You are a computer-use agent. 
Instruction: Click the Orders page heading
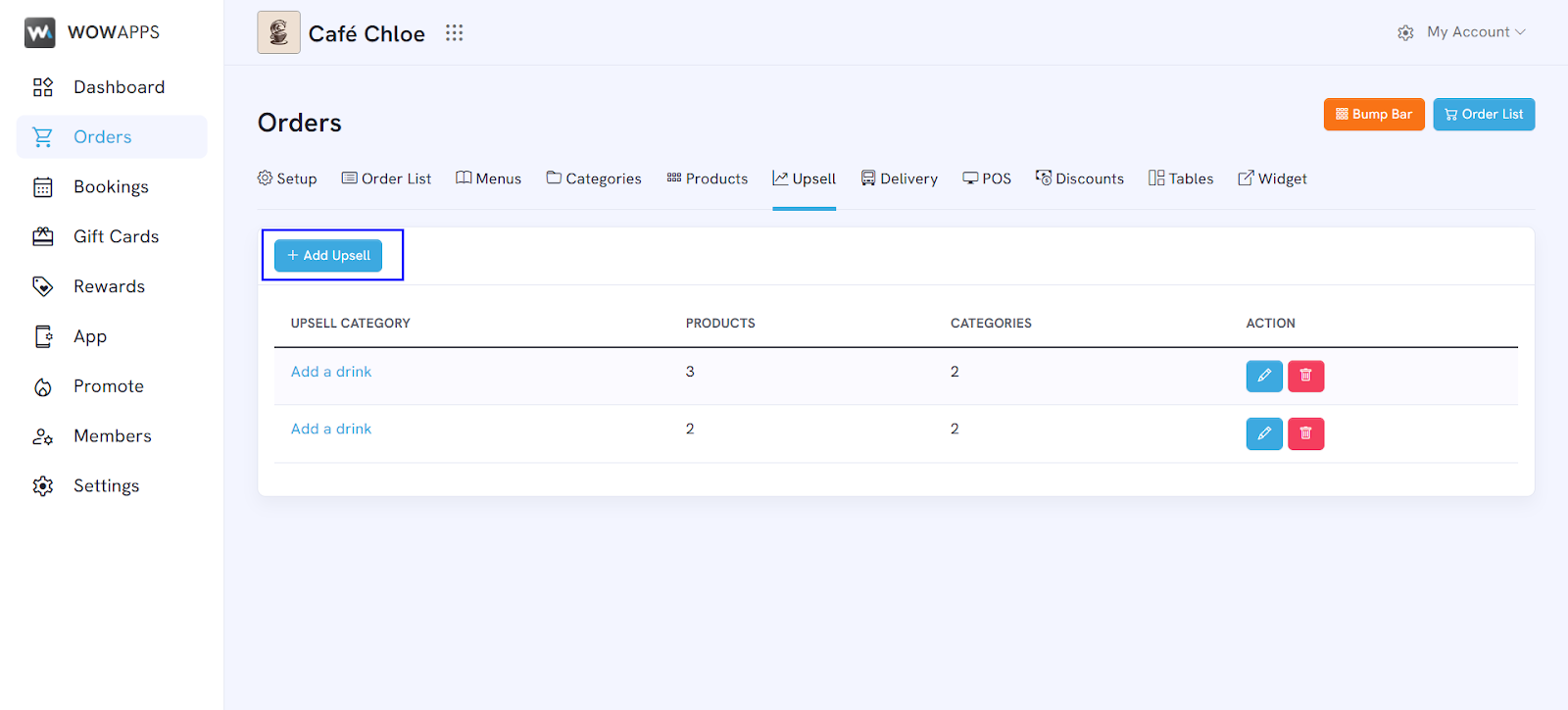tap(300, 123)
